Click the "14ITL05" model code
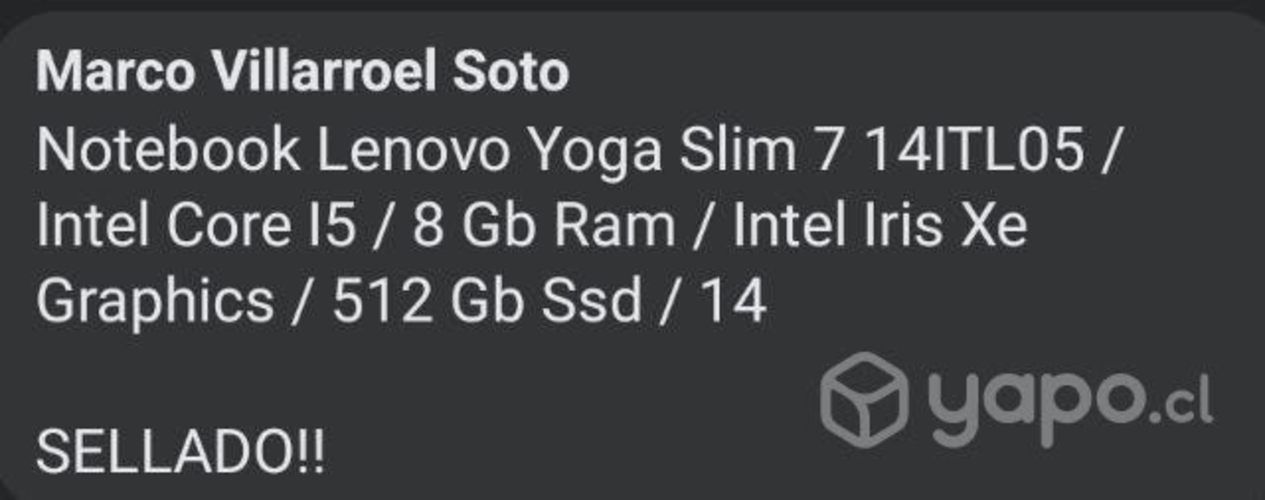Screen dimensions: 1265x500 click(x=975, y=150)
